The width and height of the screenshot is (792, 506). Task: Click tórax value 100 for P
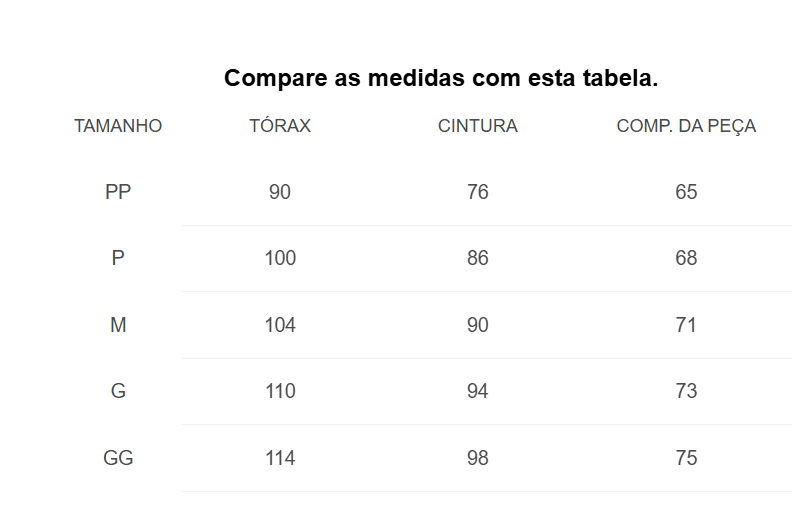point(280,258)
